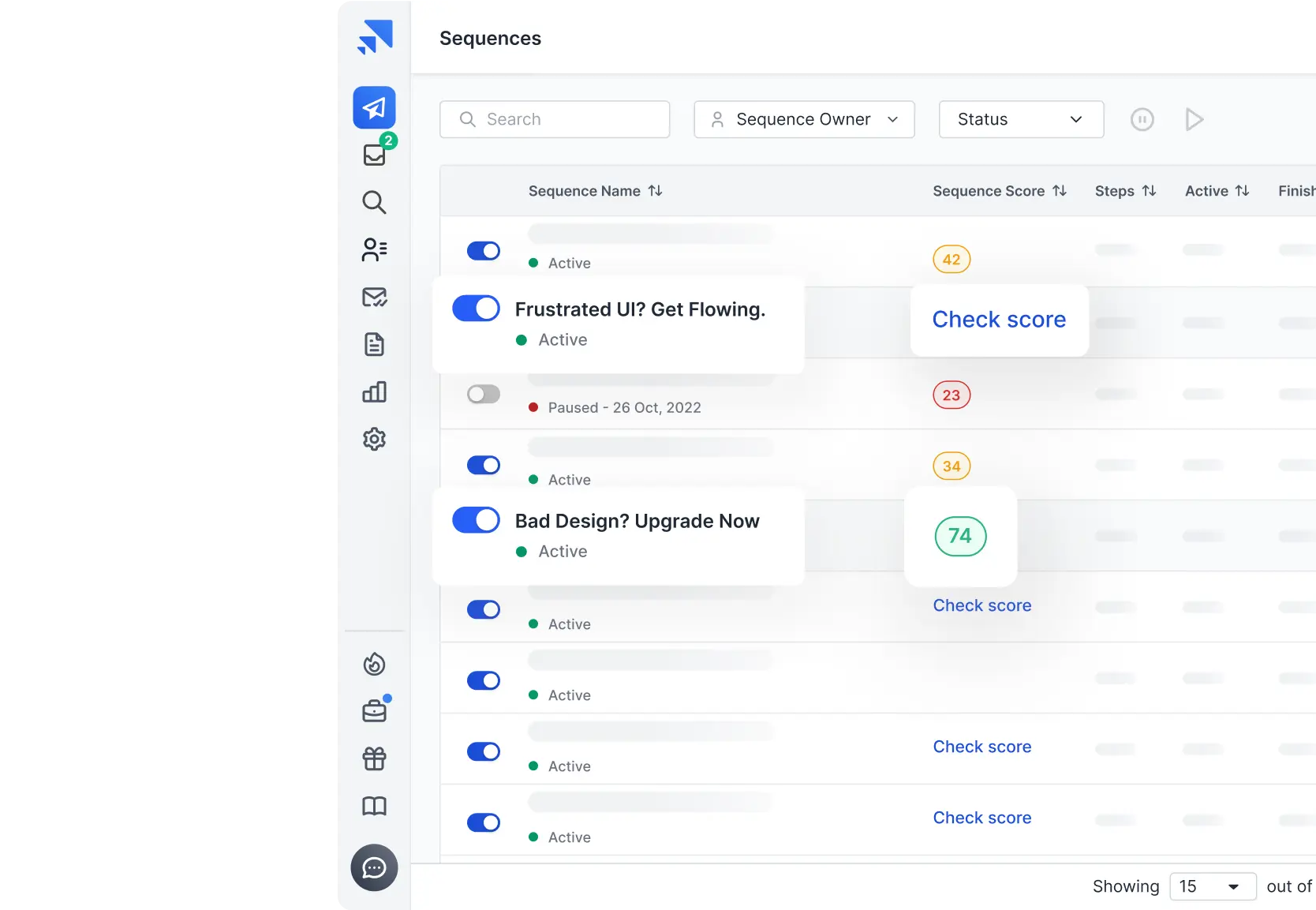
Task: Open the inbox with 2 notifications
Action: (x=374, y=155)
